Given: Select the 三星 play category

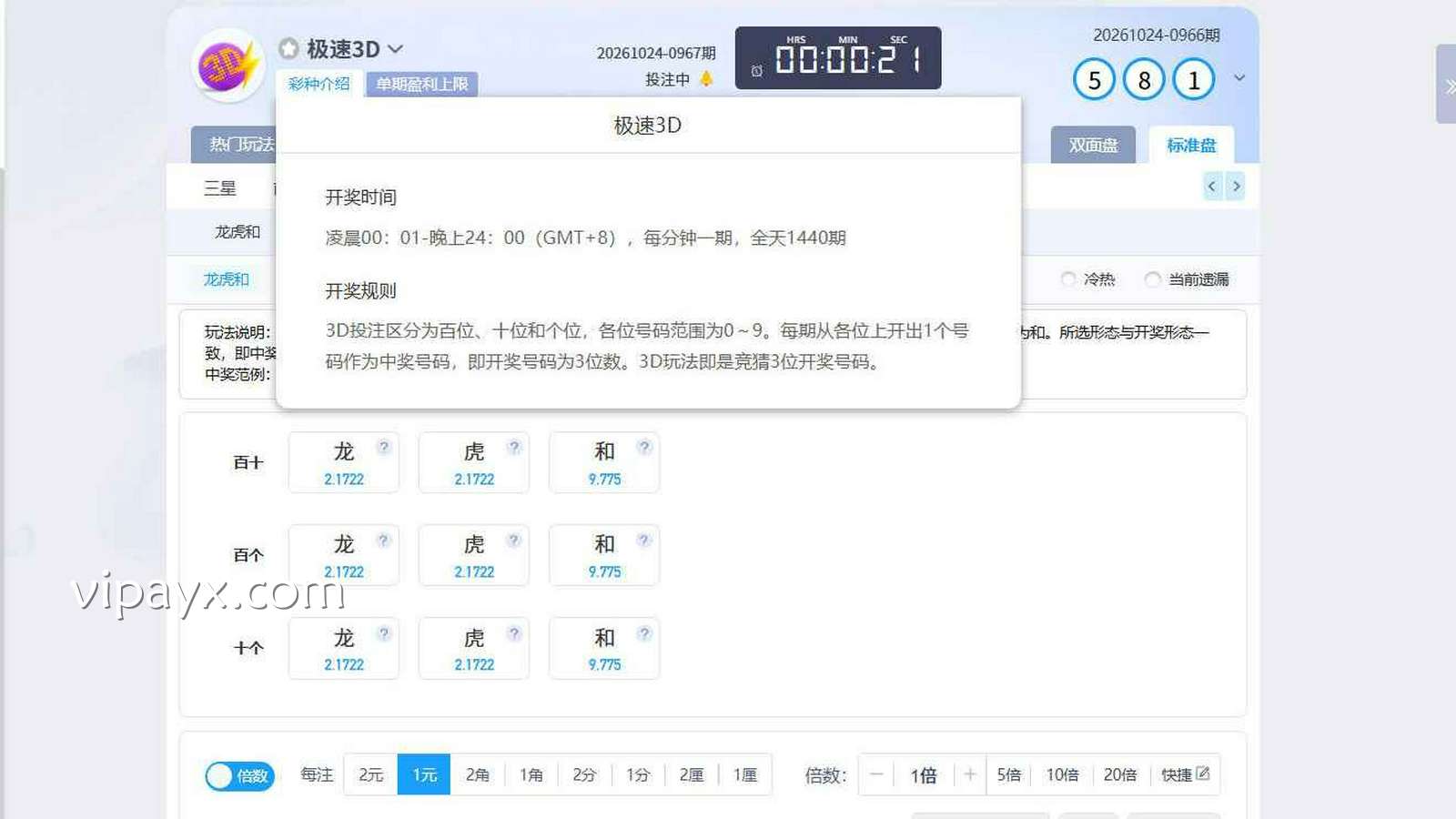Looking at the screenshot, I should tap(219, 188).
